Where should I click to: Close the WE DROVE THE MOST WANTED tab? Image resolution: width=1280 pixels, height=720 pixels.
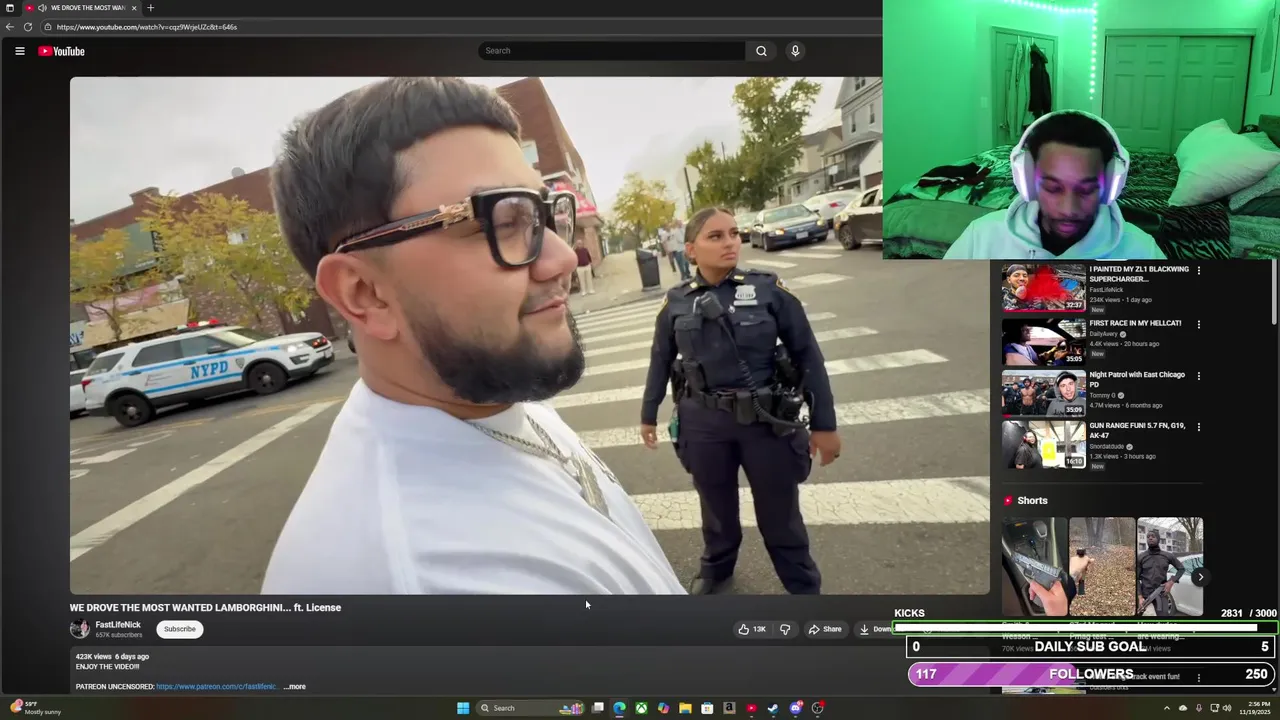click(134, 8)
